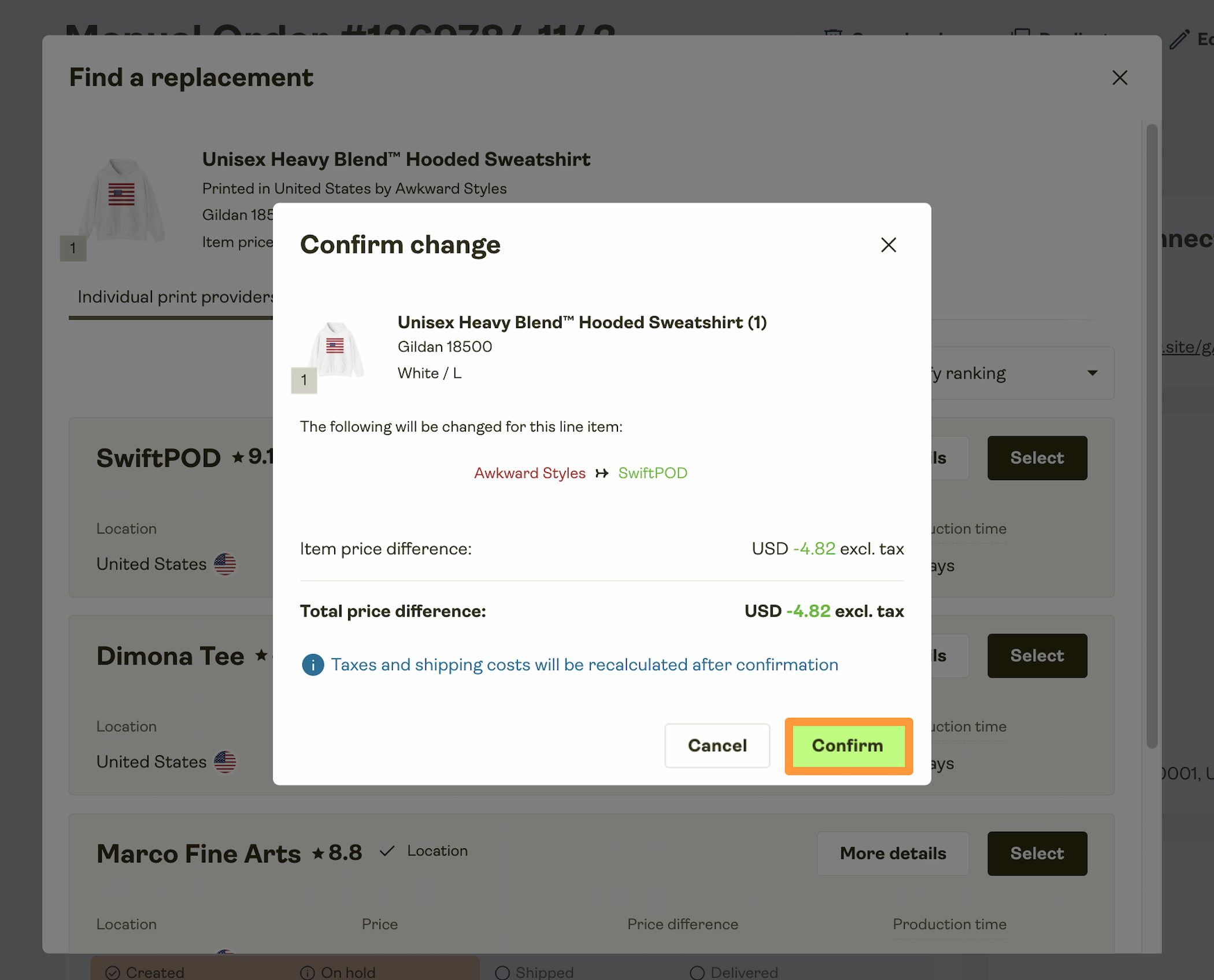Viewport: 1214px width, 980px height.
Task: Click the SwiftPOD provider card title
Action: click(158, 458)
